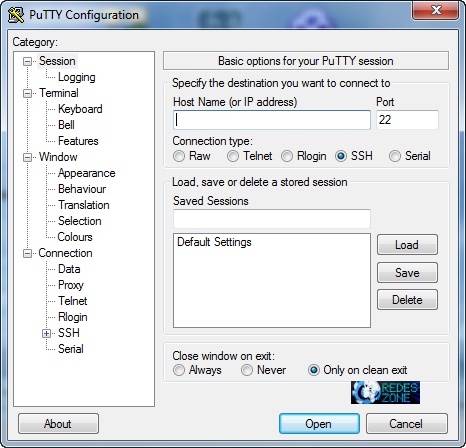Screen dimensions: 466x448
Task: Select Serial connection type
Action: (395, 156)
